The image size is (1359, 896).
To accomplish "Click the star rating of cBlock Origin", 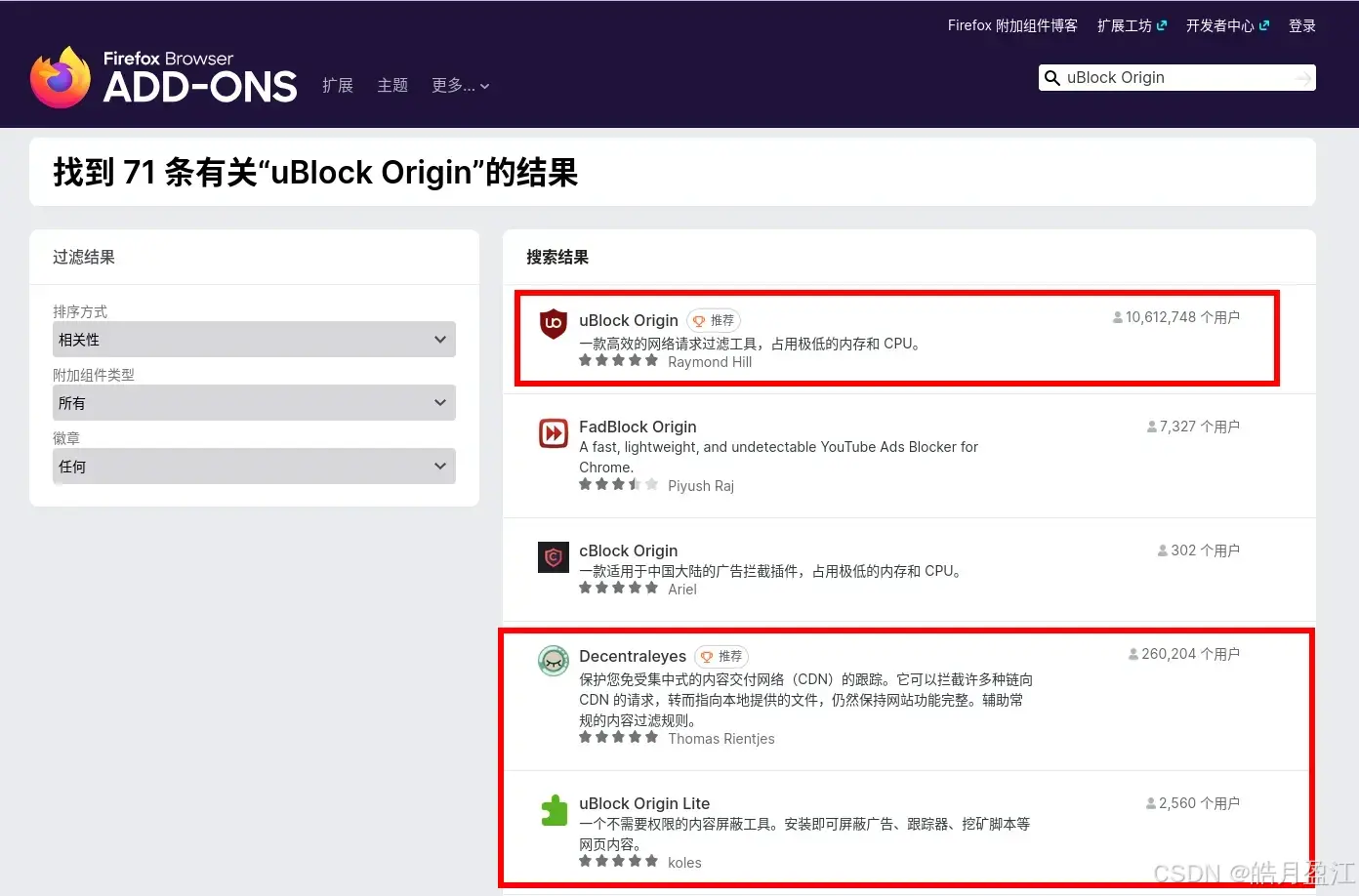I will pyautogui.click(x=618, y=588).
